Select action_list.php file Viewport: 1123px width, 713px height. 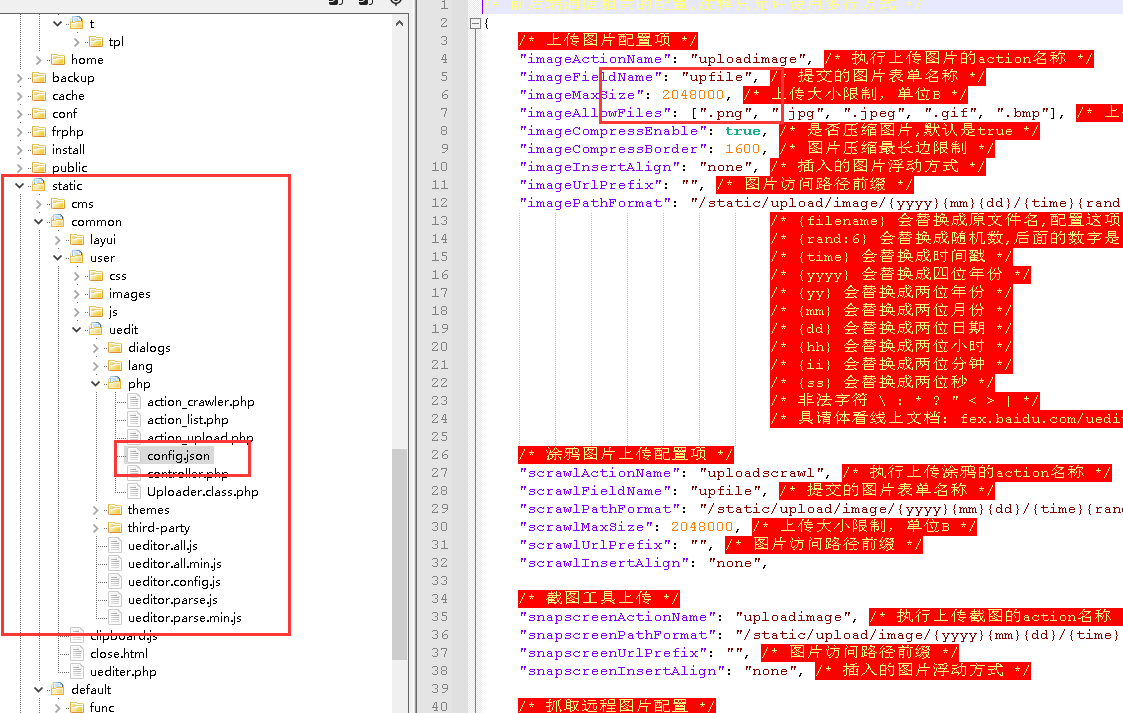point(188,419)
